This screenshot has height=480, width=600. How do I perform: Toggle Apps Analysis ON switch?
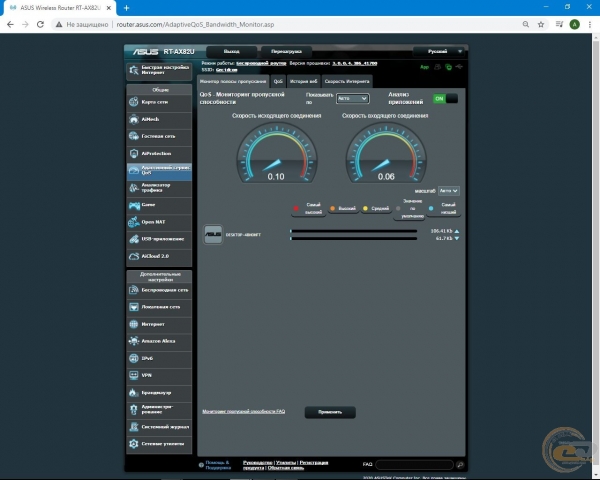445,98
